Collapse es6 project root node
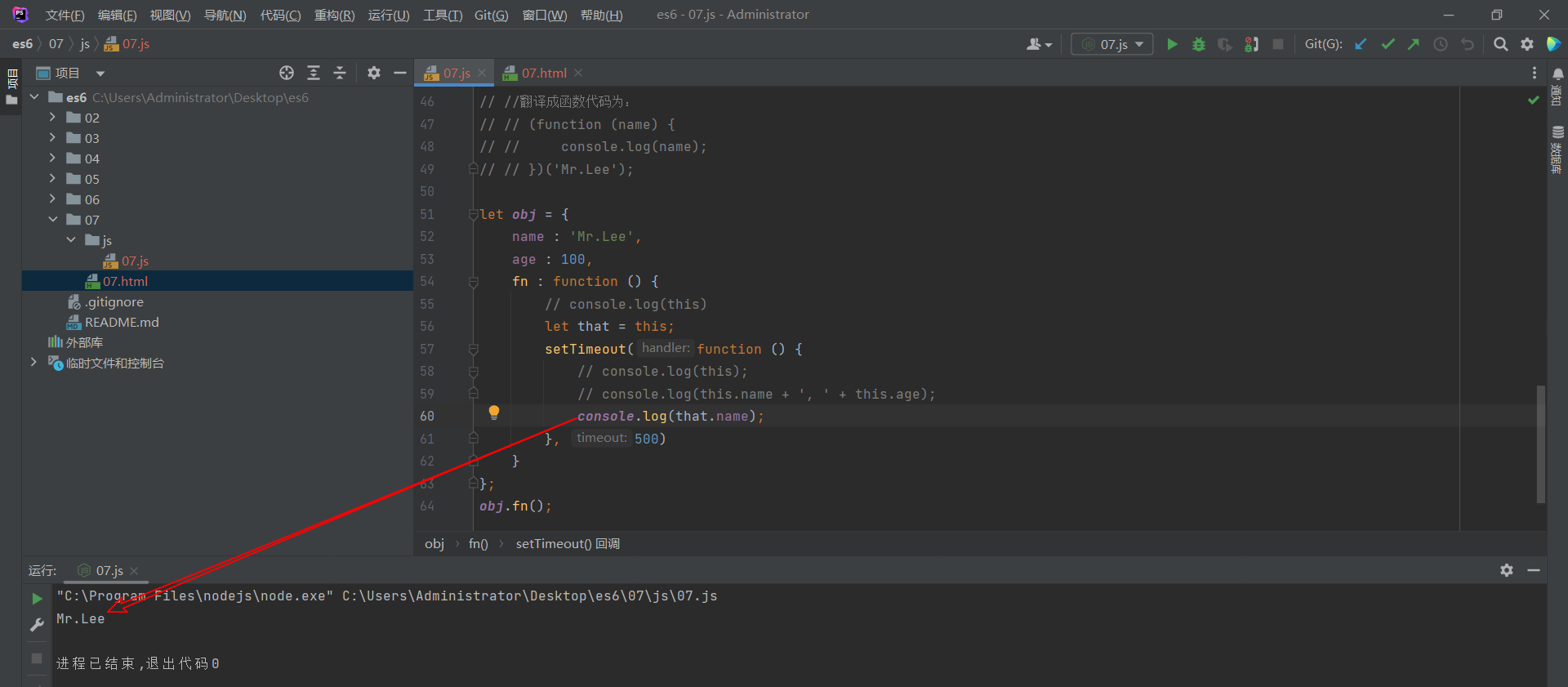The image size is (1568, 687). (x=34, y=96)
